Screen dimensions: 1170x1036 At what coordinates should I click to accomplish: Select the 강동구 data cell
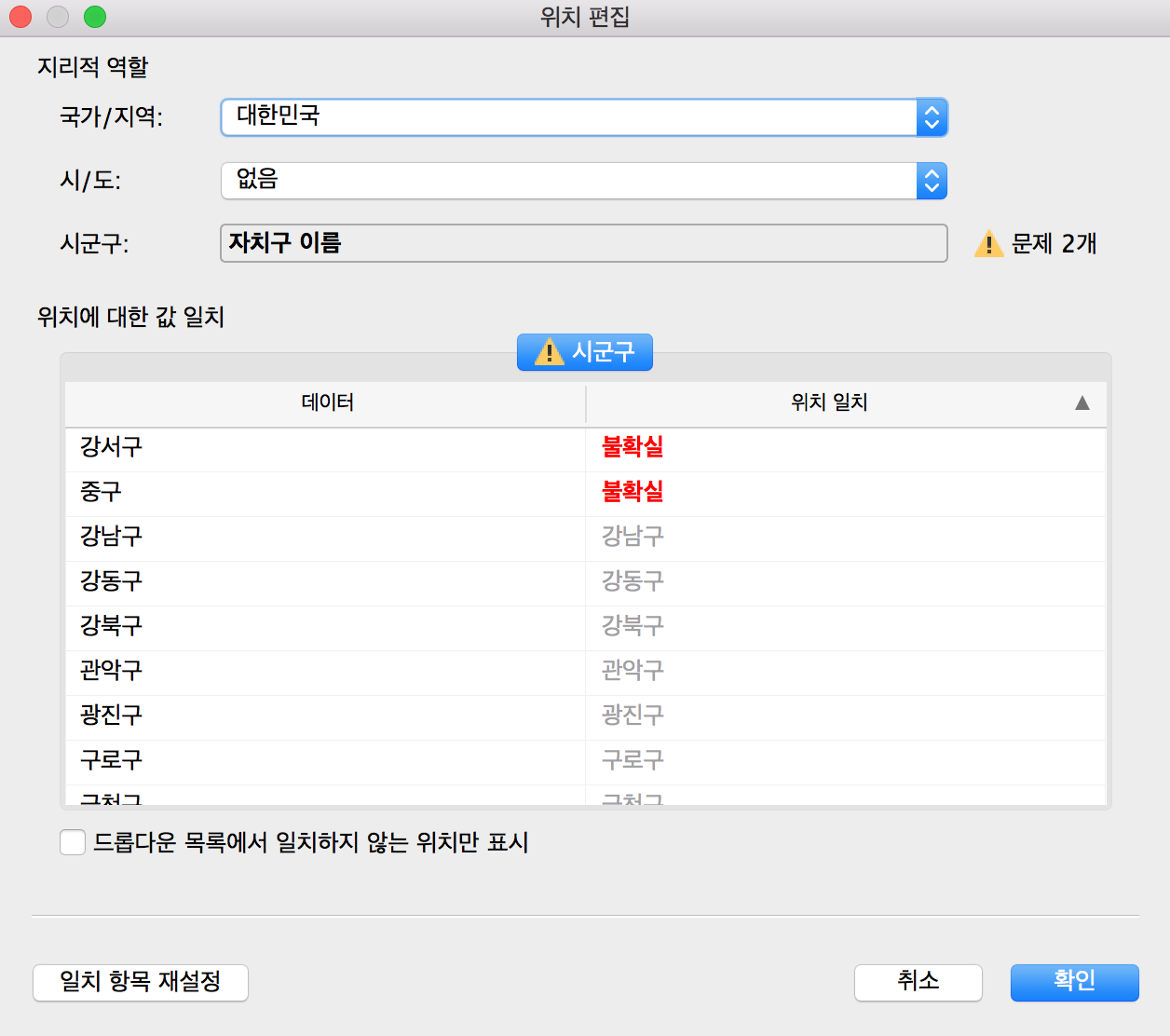[x=325, y=581]
